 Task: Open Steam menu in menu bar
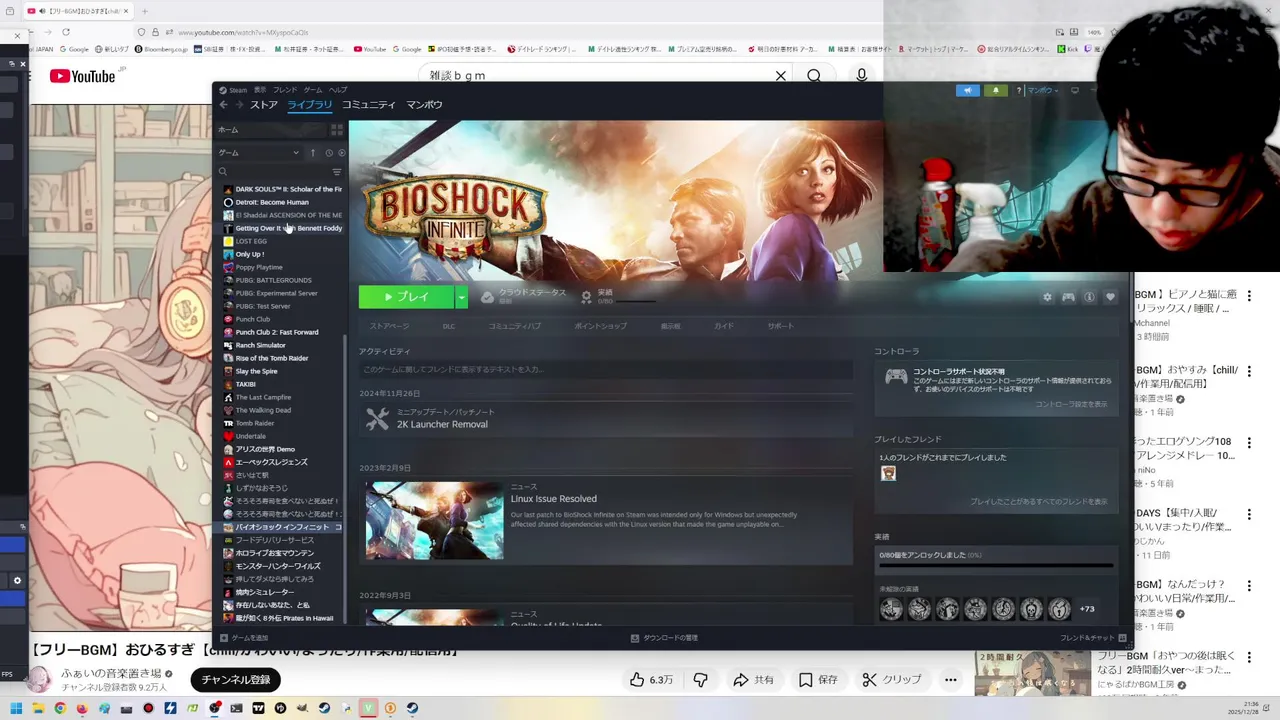coord(233,90)
